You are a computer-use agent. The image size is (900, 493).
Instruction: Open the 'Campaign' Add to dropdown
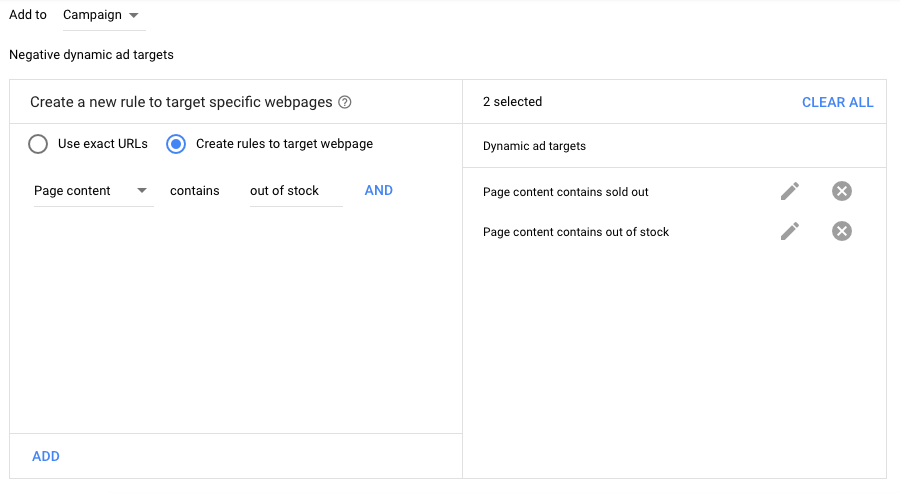(x=104, y=15)
